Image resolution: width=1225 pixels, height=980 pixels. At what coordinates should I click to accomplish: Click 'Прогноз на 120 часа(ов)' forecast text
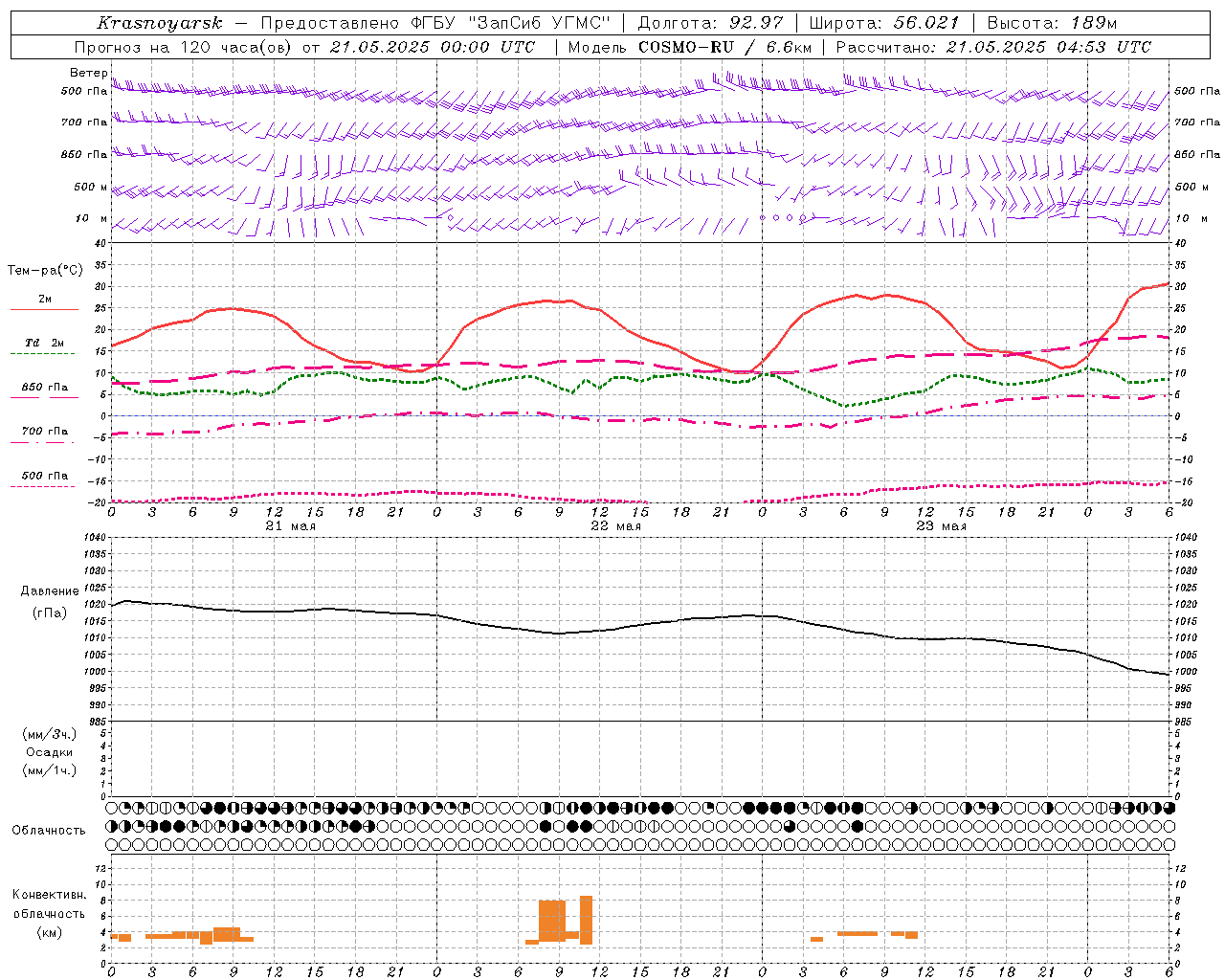tap(184, 47)
